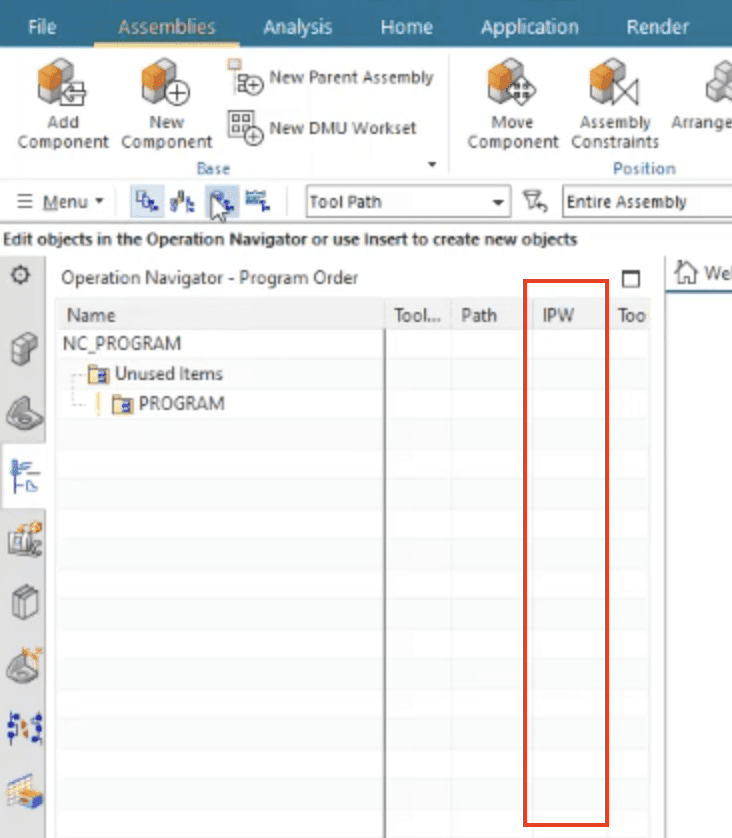Maximize the Operation Navigator panel

[x=631, y=278]
